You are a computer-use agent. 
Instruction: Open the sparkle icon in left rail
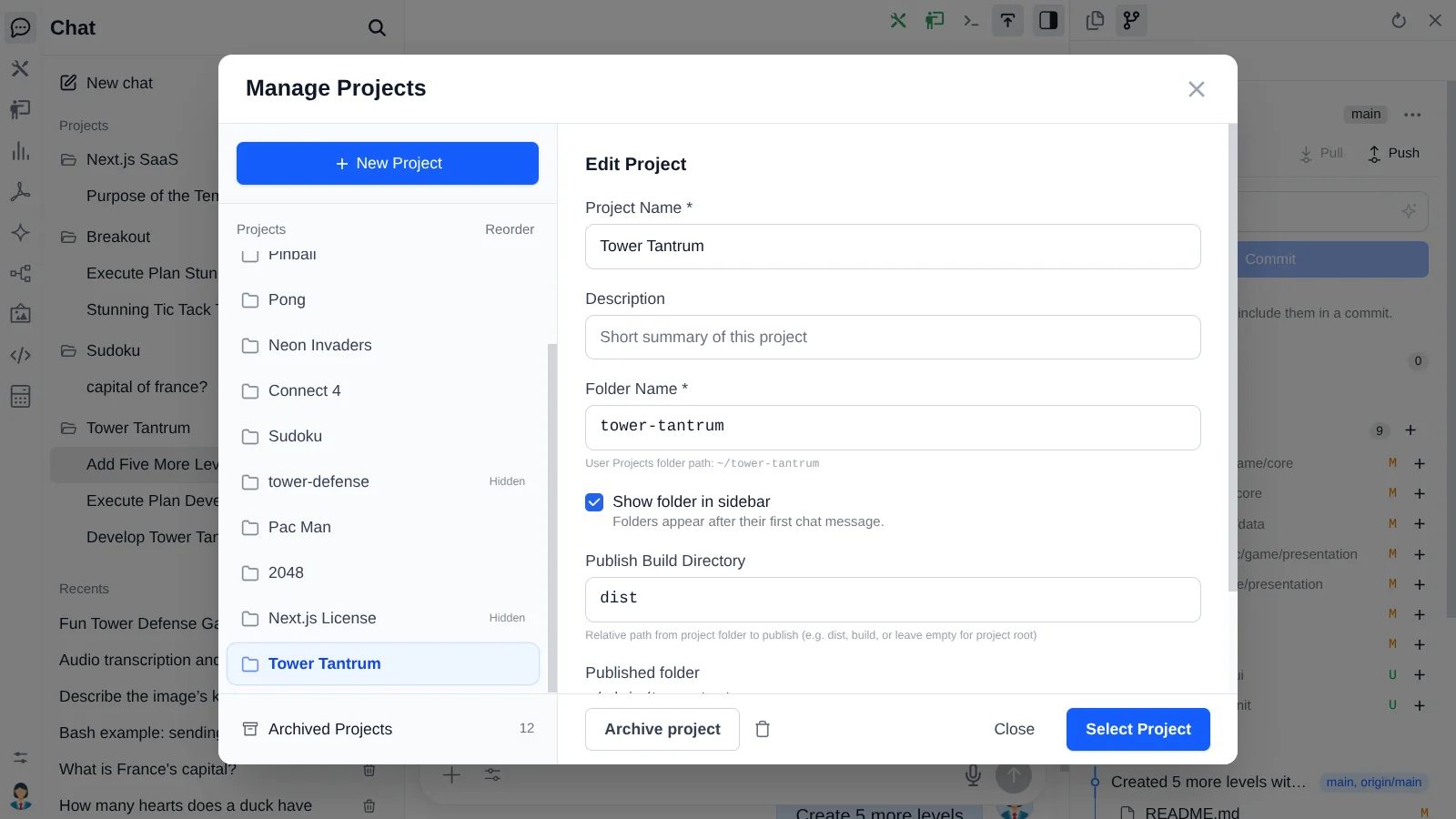(x=20, y=232)
